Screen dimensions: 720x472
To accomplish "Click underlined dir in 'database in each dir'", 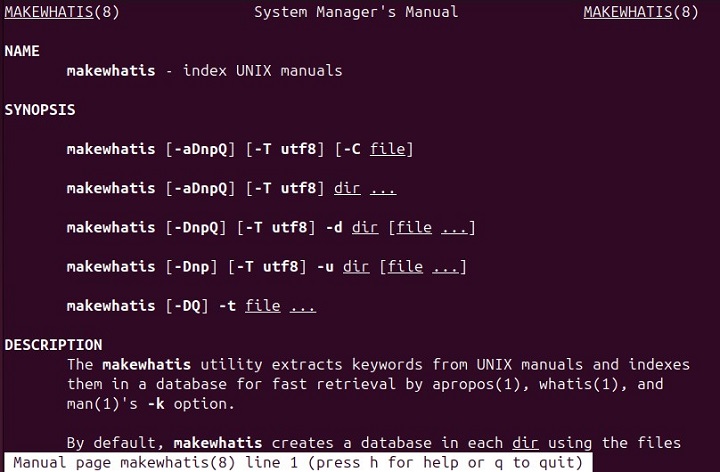I will point(524,443).
